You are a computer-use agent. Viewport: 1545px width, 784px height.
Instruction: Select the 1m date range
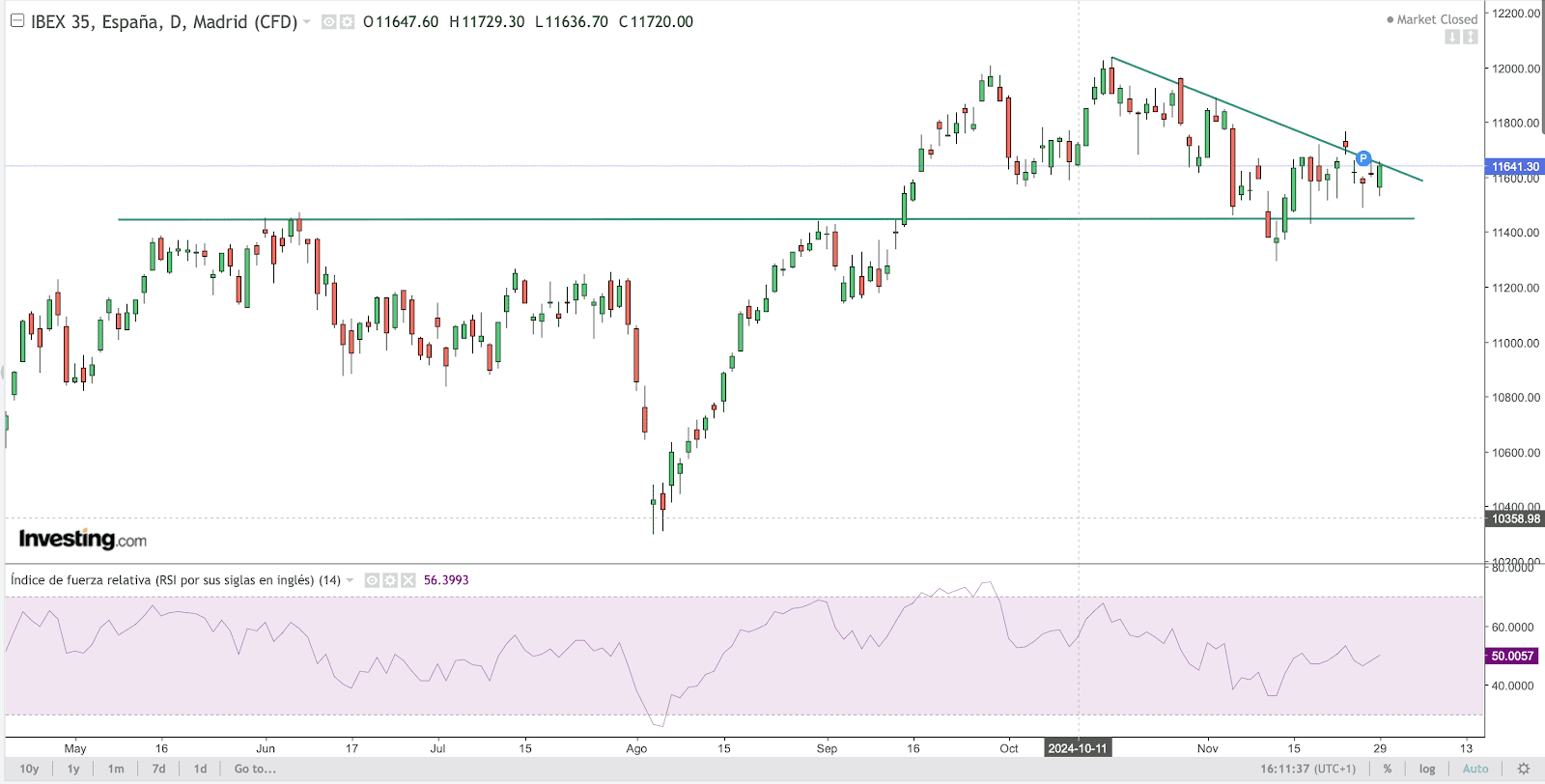[116, 769]
